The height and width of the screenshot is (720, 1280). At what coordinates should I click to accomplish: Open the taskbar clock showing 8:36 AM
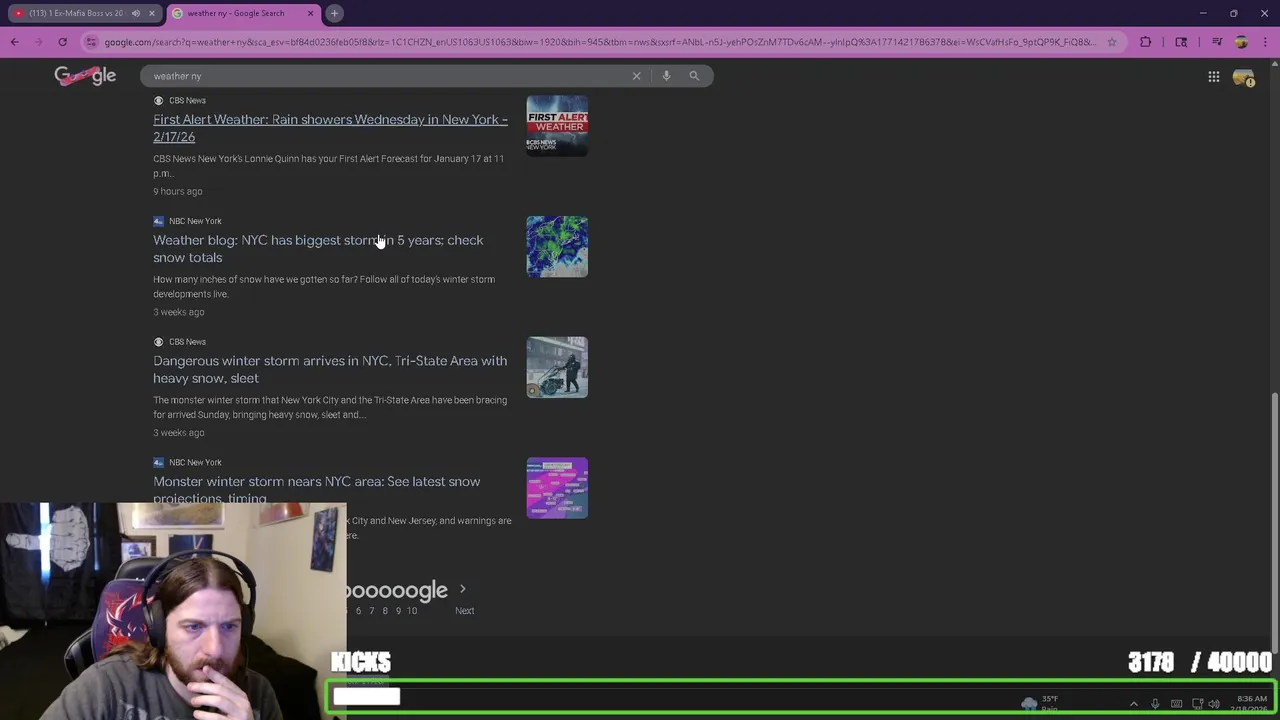tap(1251, 704)
